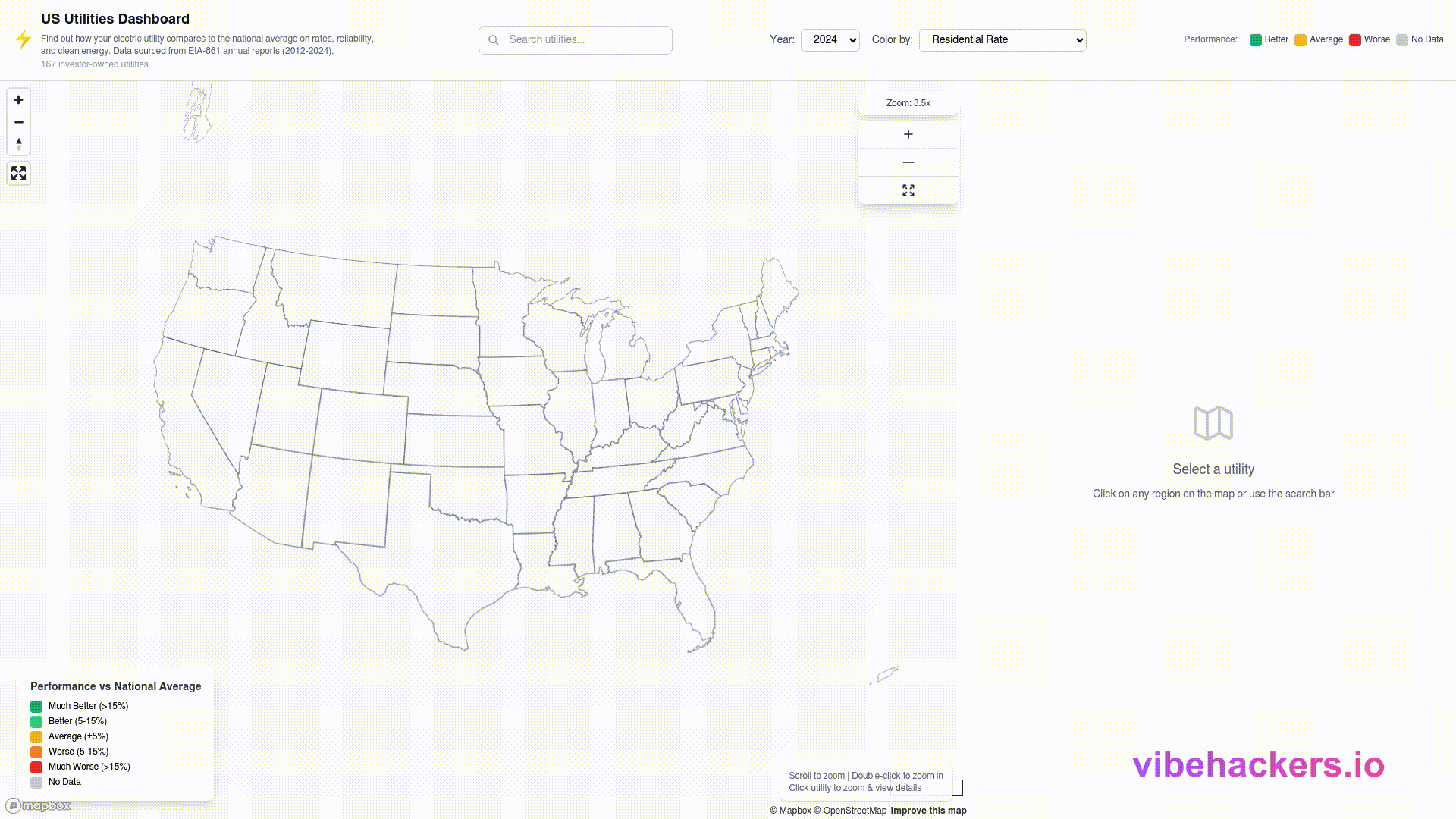Open the OpenStreetMap attribution link
The height and width of the screenshot is (819, 1456).
click(x=854, y=811)
